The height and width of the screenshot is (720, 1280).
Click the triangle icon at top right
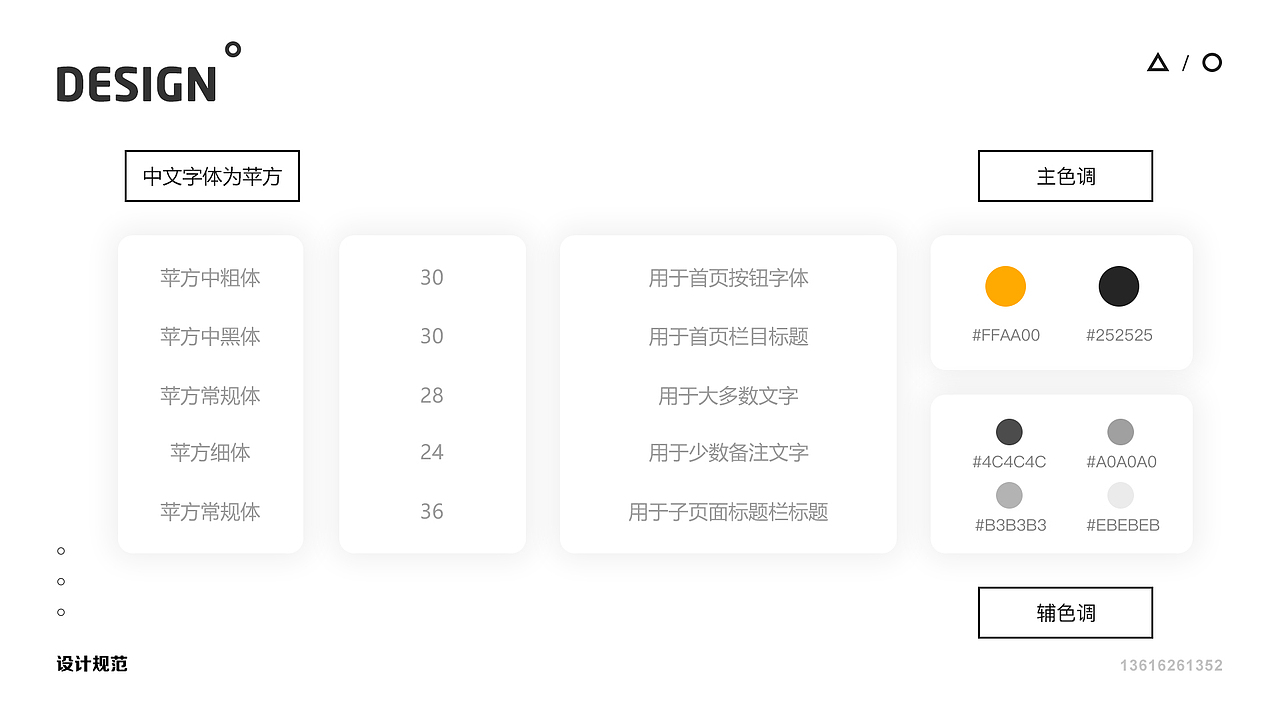pyautogui.click(x=1158, y=63)
